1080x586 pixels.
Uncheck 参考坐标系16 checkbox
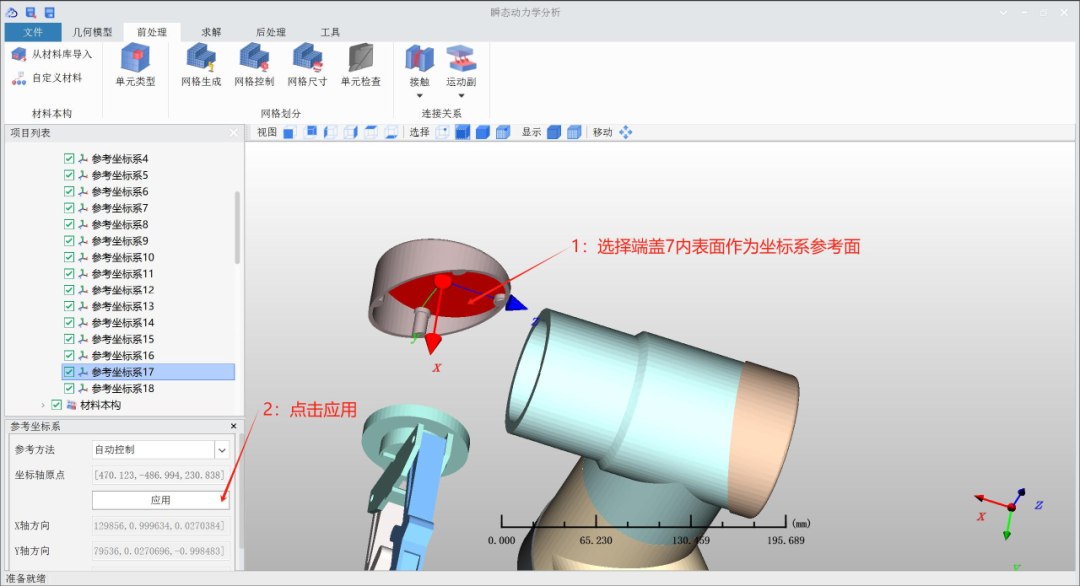(69, 355)
